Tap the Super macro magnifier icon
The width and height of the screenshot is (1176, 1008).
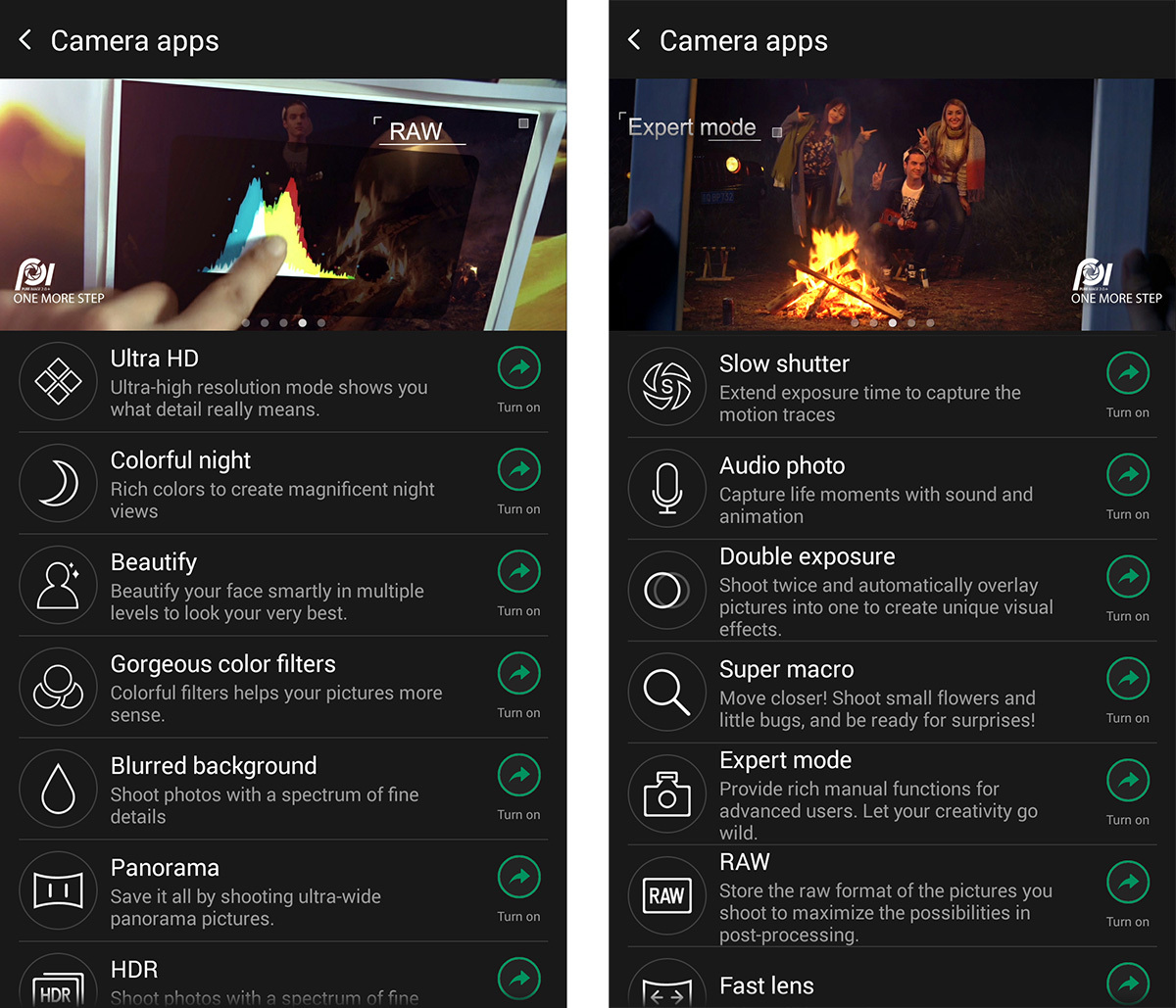[667, 692]
